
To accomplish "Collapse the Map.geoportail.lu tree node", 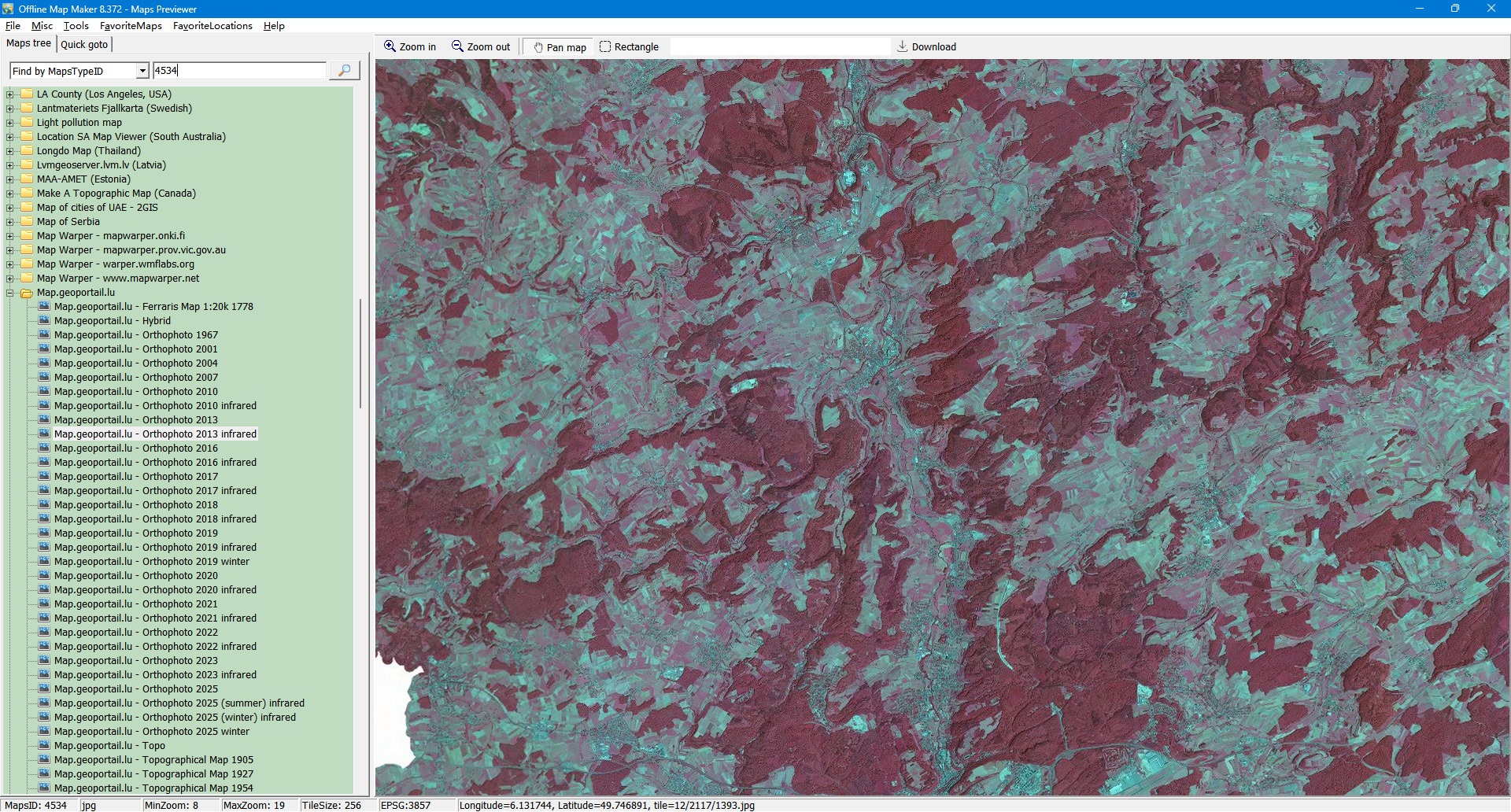I will [x=10, y=293].
